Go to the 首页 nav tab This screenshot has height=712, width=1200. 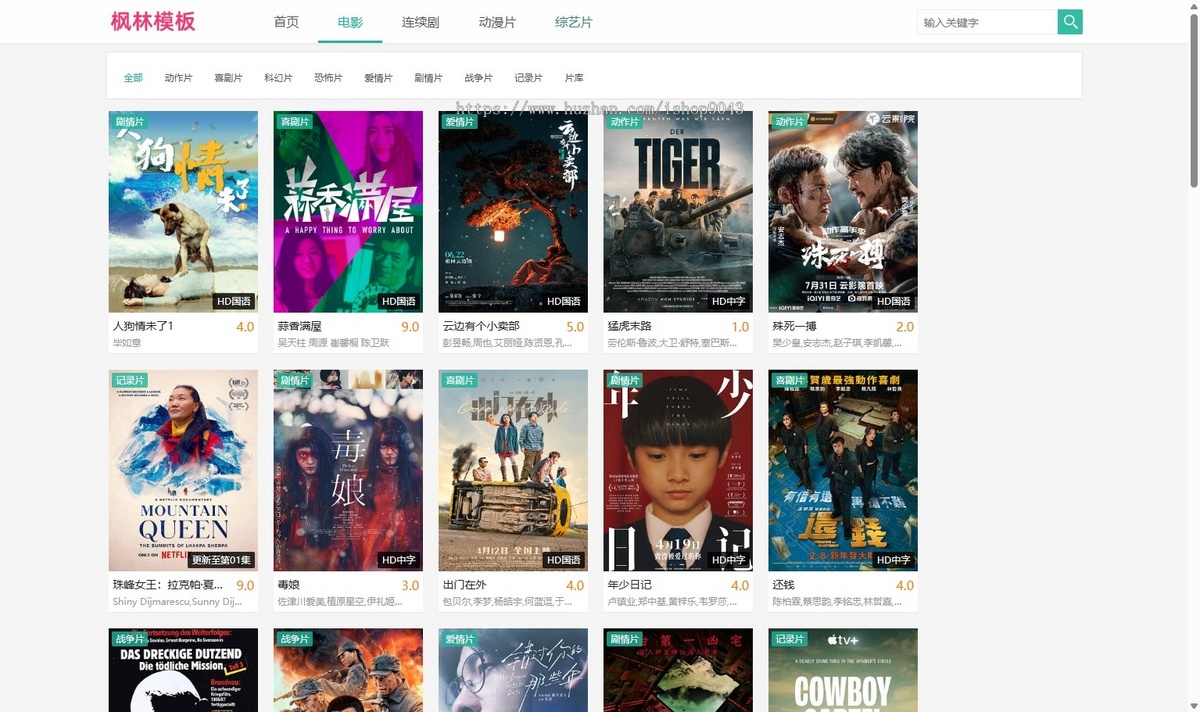point(286,22)
